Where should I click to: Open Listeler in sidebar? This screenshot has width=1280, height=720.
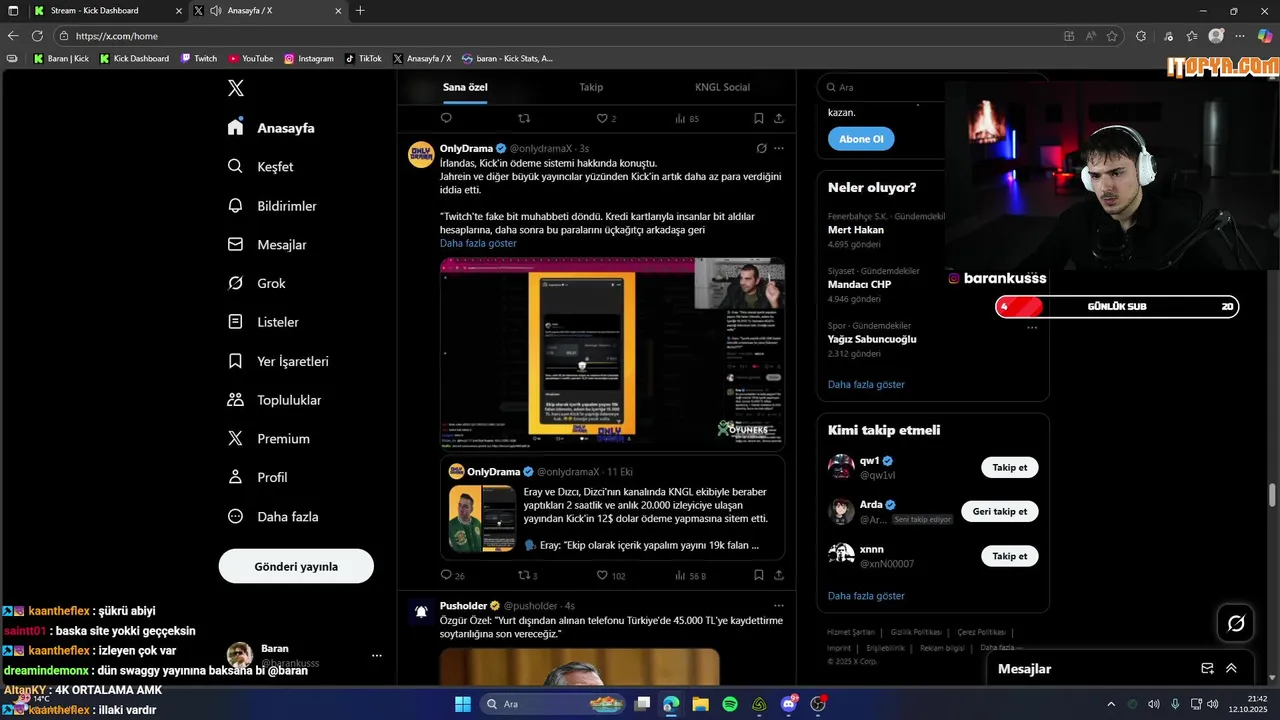tap(264, 322)
